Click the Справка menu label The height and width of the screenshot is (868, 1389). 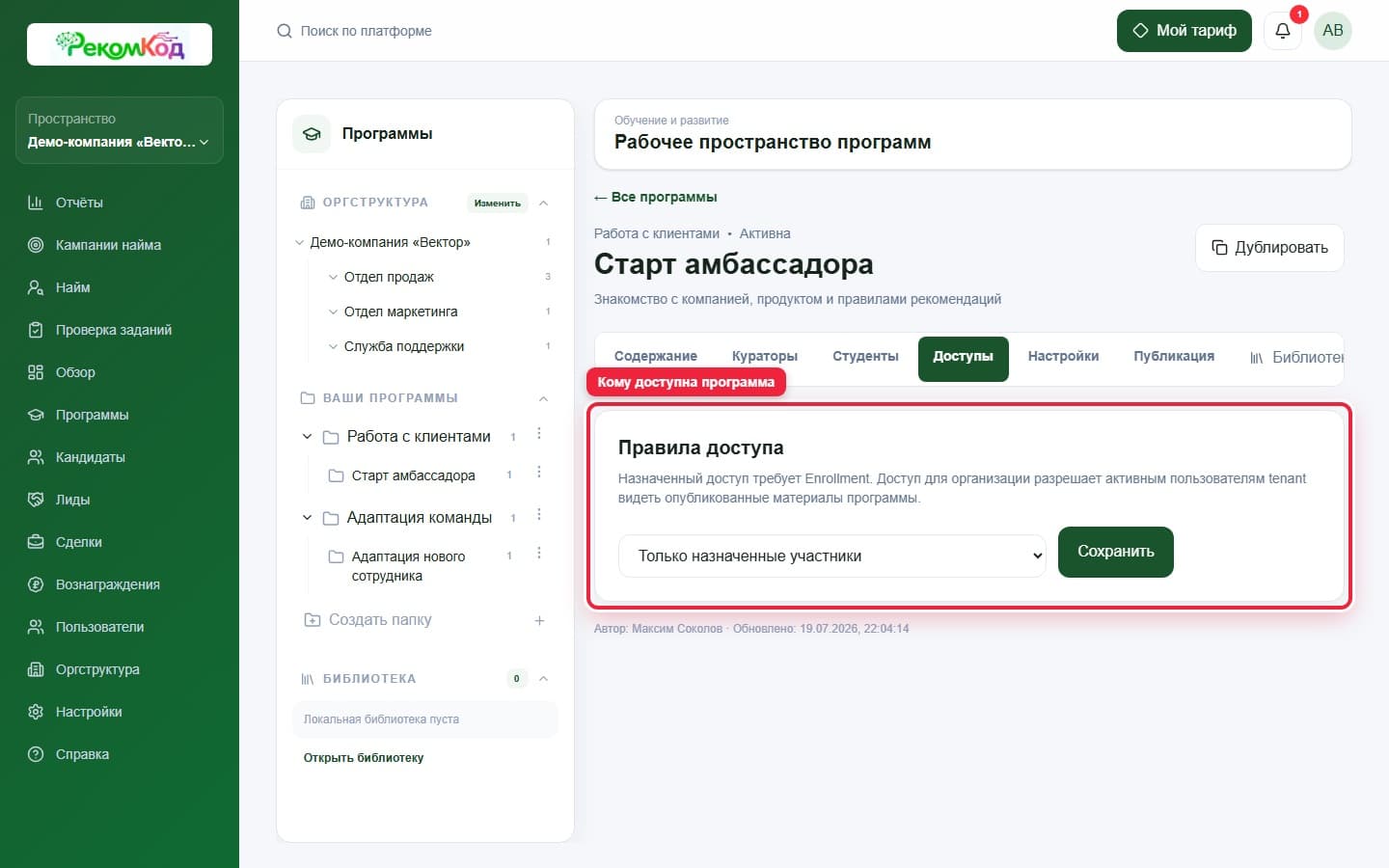[x=82, y=754]
